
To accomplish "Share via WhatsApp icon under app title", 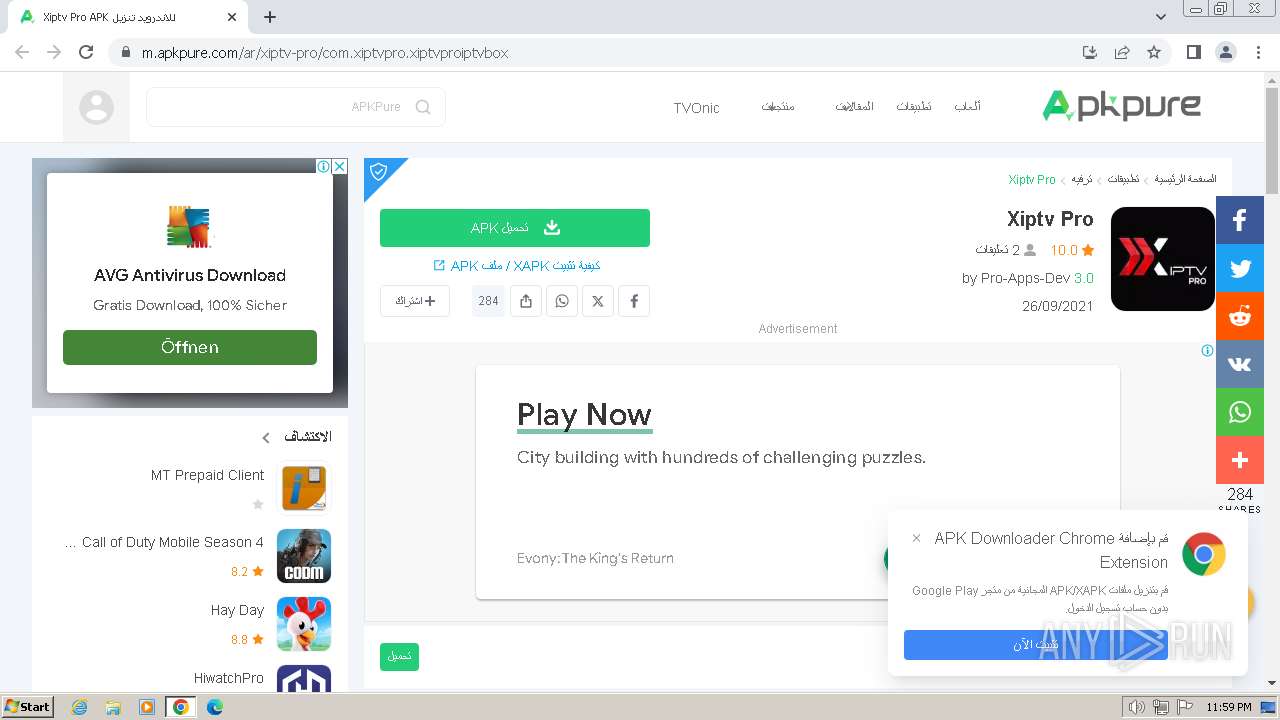I will (x=562, y=301).
